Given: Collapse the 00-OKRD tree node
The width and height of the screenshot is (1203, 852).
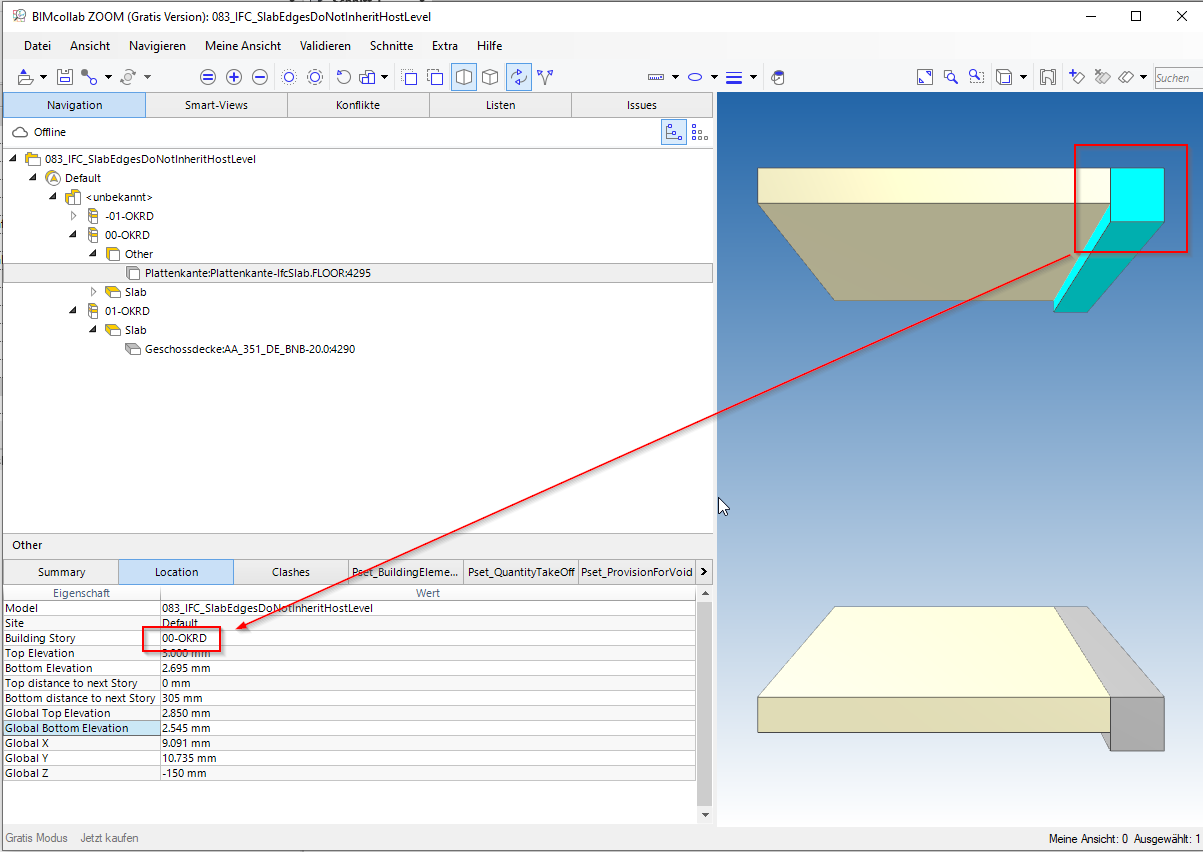Looking at the screenshot, I should click(72, 234).
